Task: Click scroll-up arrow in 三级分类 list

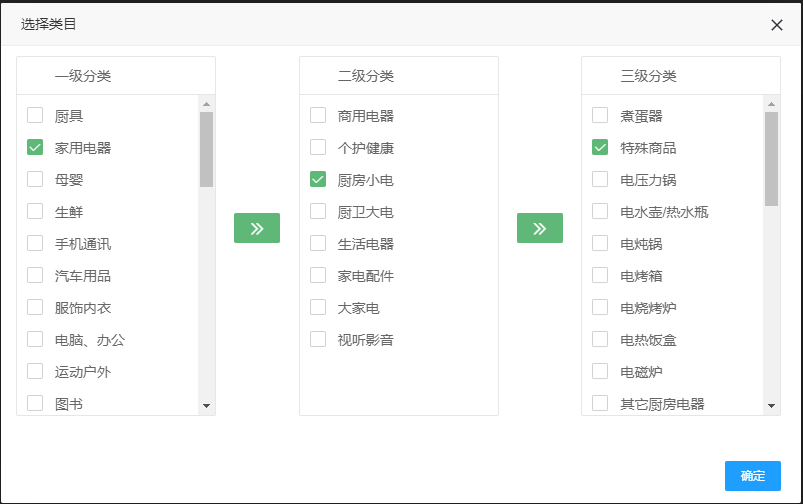Action: point(771,104)
